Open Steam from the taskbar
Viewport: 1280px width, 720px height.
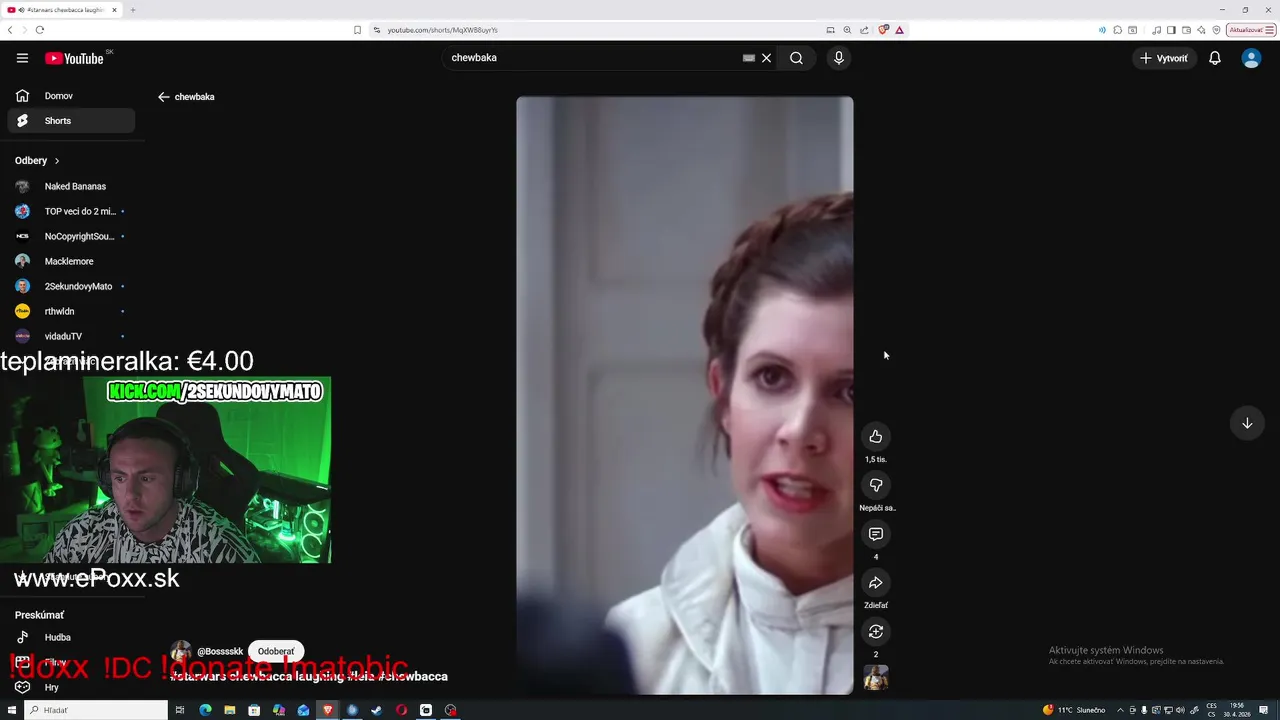[376, 710]
